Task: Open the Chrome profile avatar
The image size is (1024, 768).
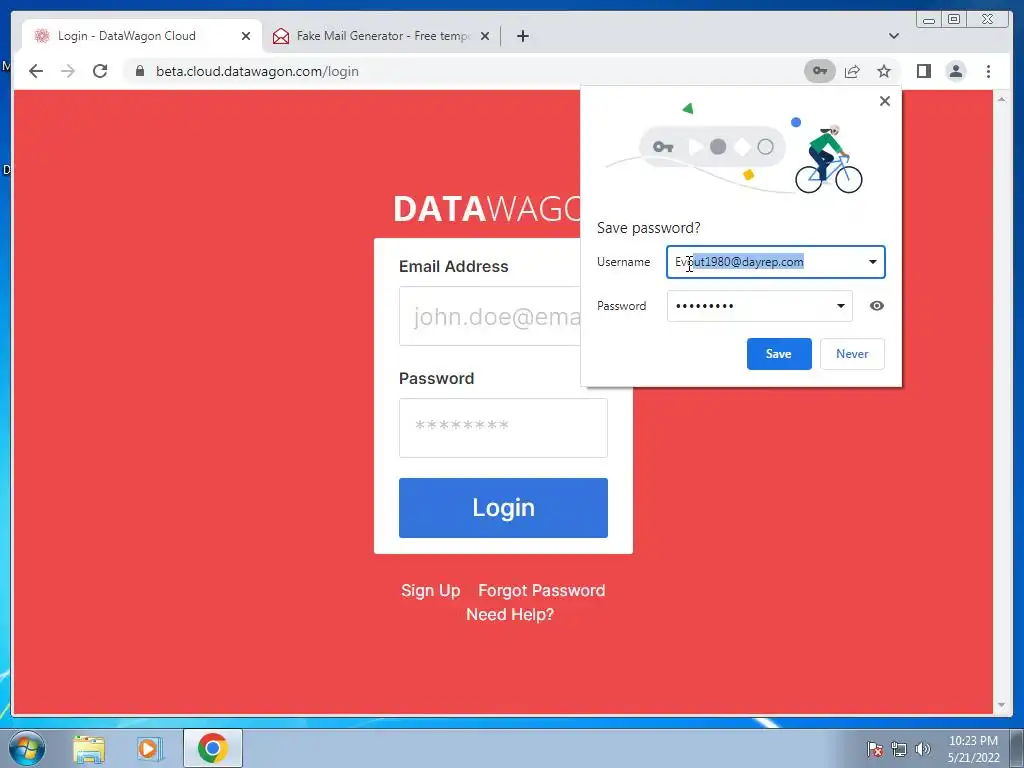Action: pyautogui.click(x=955, y=71)
